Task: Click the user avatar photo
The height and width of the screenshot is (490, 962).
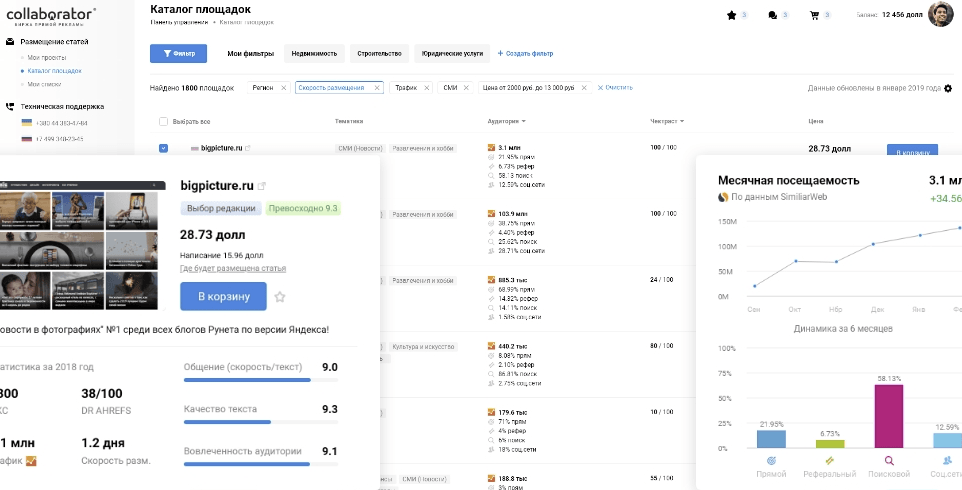Action: click(x=940, y=14)
